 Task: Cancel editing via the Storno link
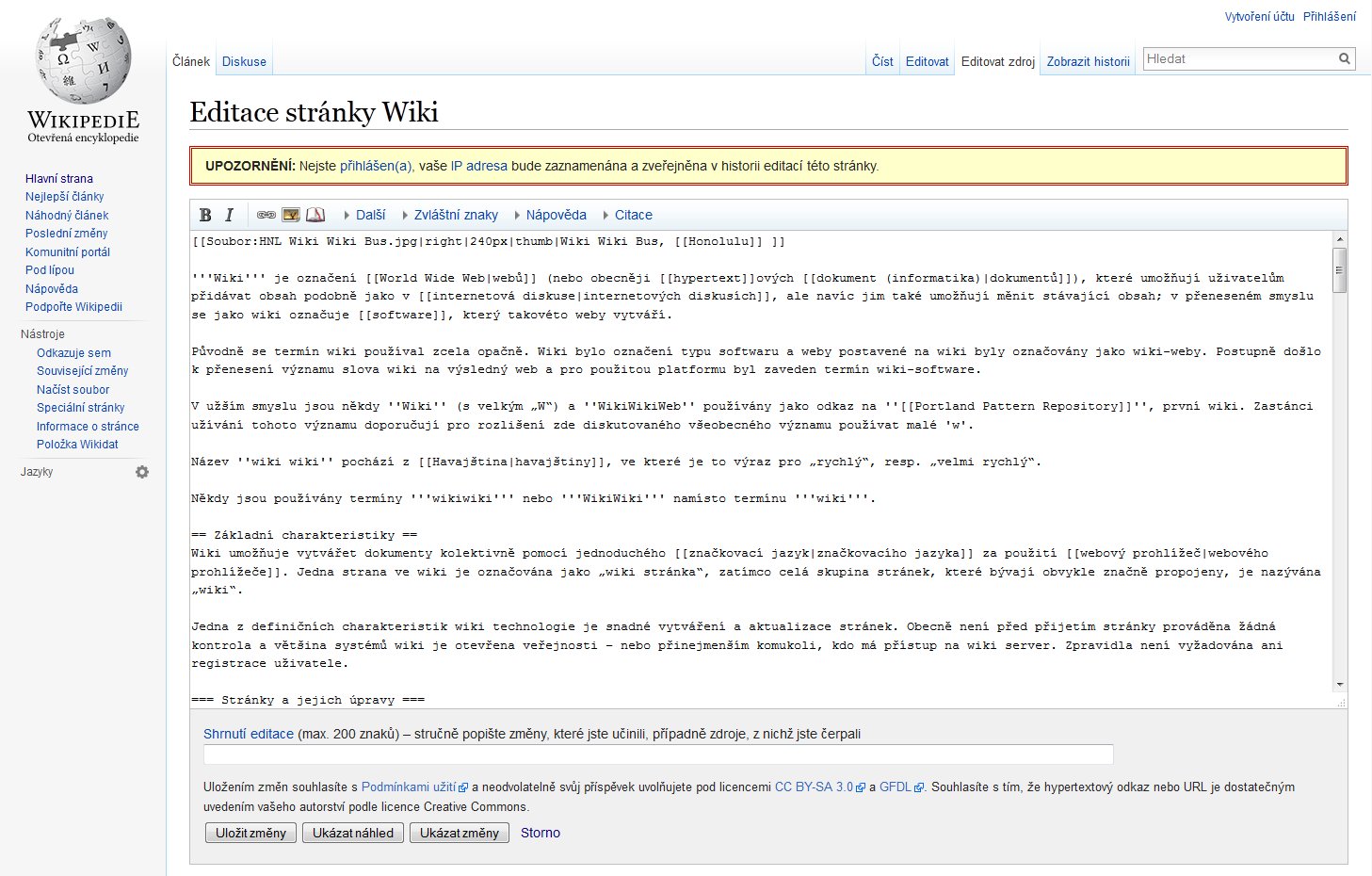(x=541, y=833)
